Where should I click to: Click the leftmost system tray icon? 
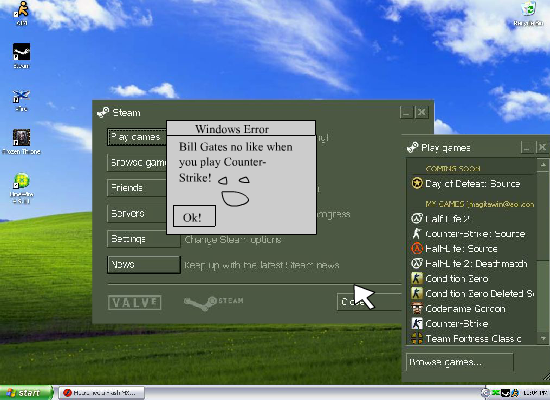coord(486,393)
